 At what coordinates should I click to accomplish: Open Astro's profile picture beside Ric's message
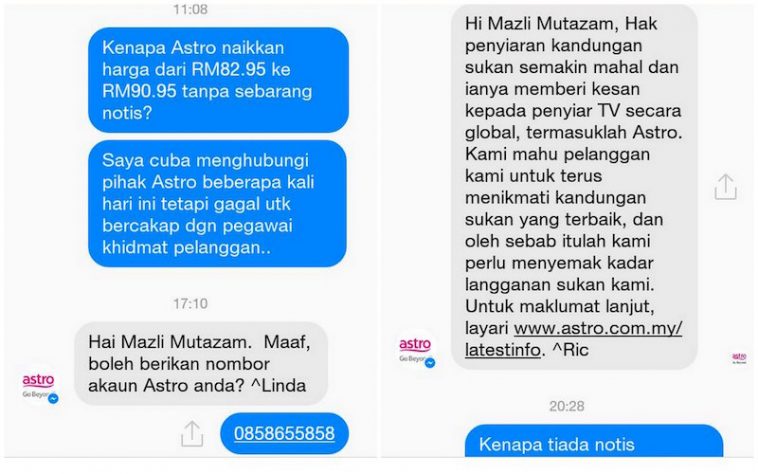coord(416,350)
